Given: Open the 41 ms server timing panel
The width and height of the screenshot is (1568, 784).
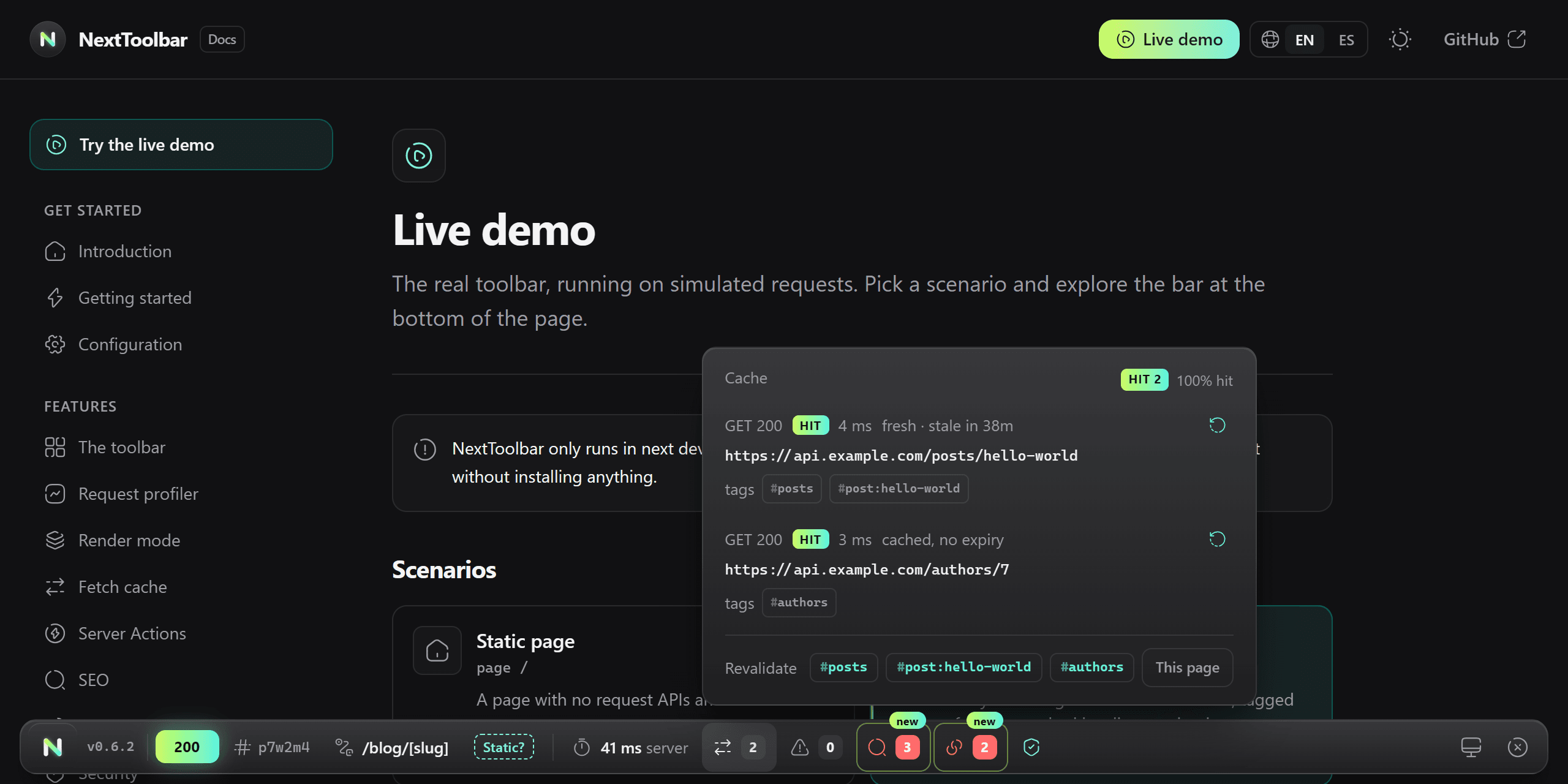Looking at the screenshot, I should click(631, 747).
